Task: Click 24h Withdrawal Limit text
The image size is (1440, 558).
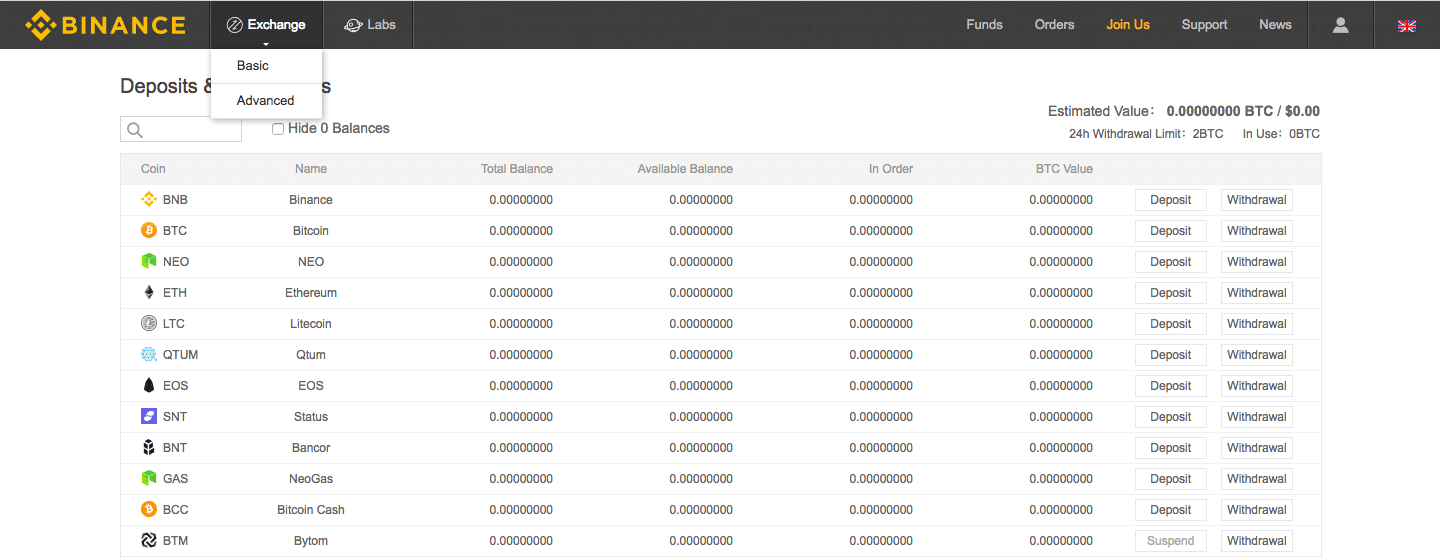Action: (x=1146, y=134)
